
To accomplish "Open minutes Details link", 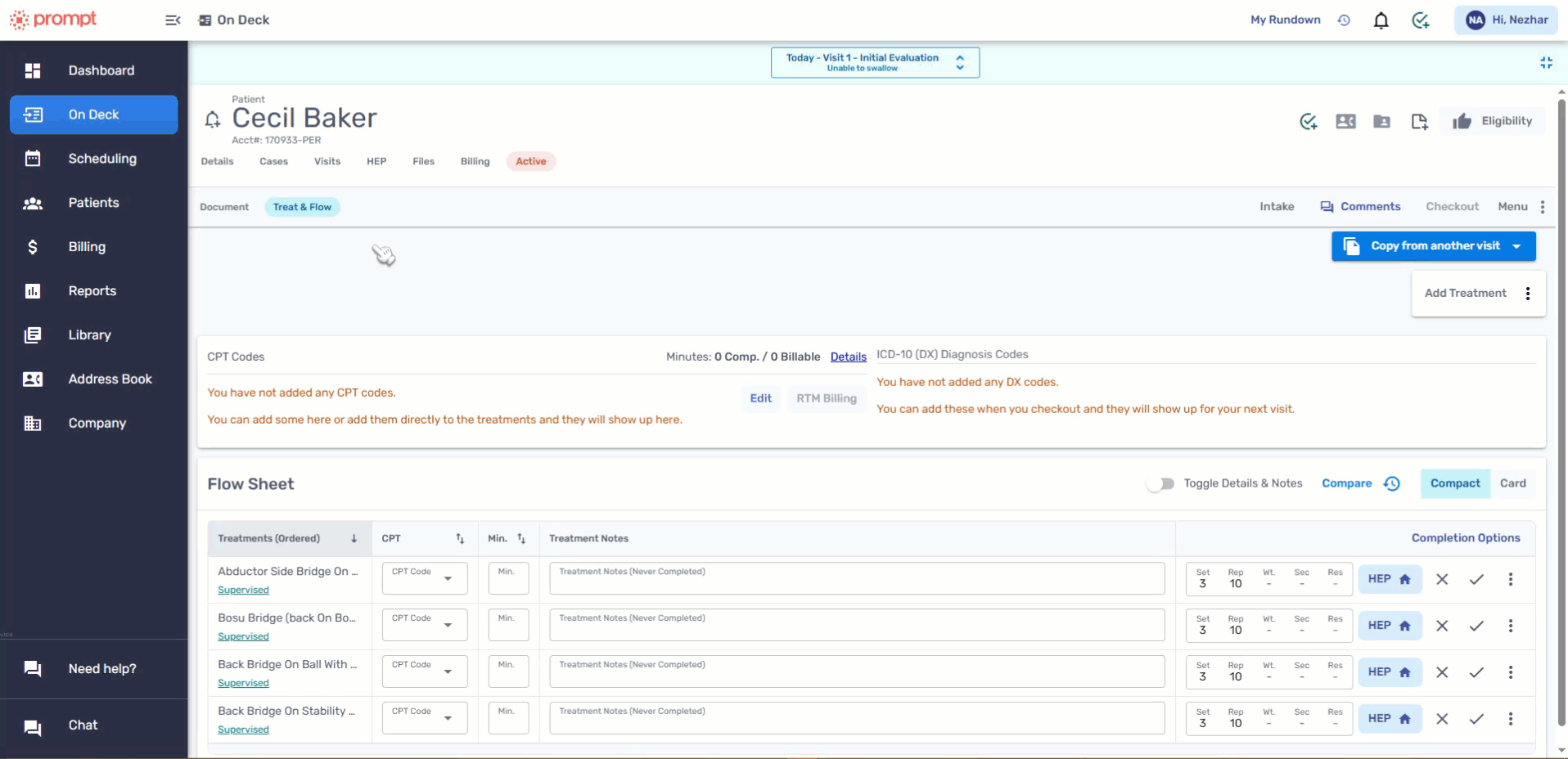I will (848, 357).
